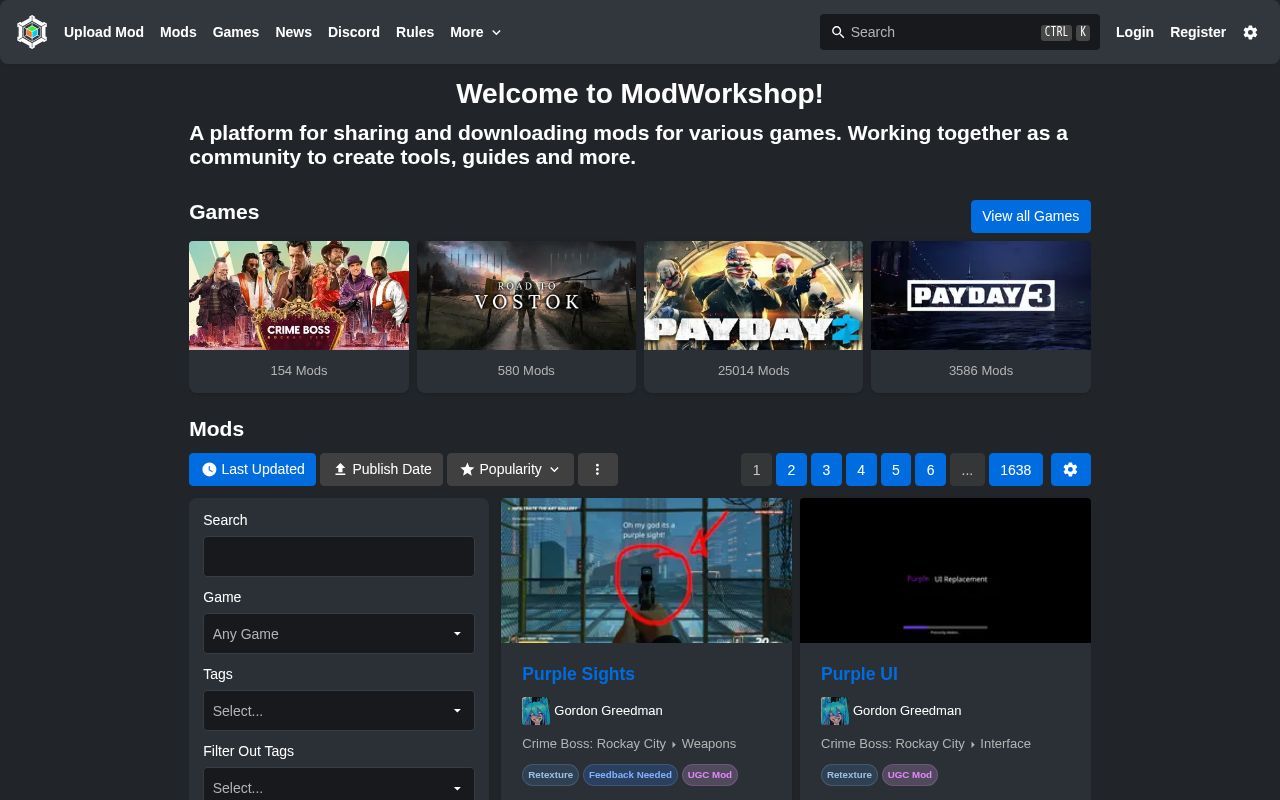1280x800 pixels.
Task: Go to Games in navbar
Action: (x=236, y=32)
